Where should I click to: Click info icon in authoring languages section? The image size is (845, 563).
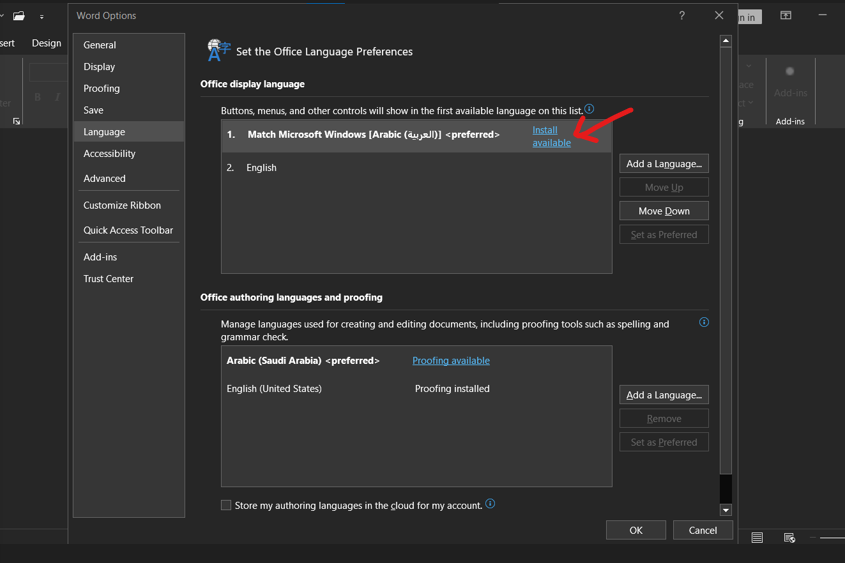pyautogui.click(x=704, y=322)
